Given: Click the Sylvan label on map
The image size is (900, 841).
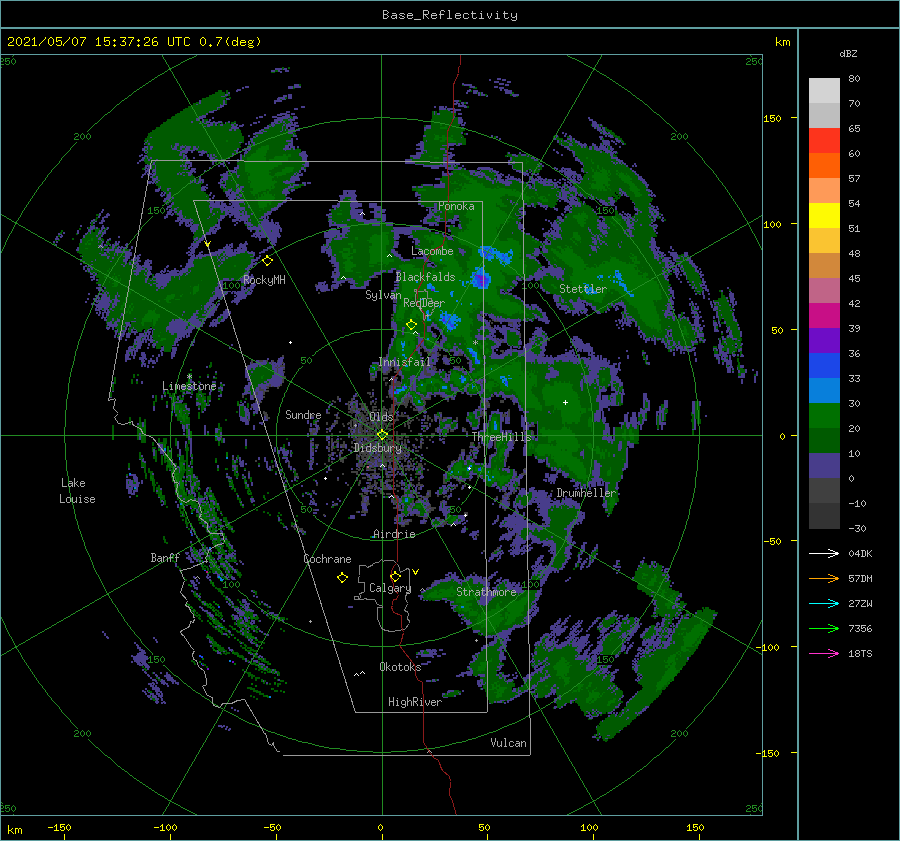Looking at the screenshot, I should [x=383, y=295].
